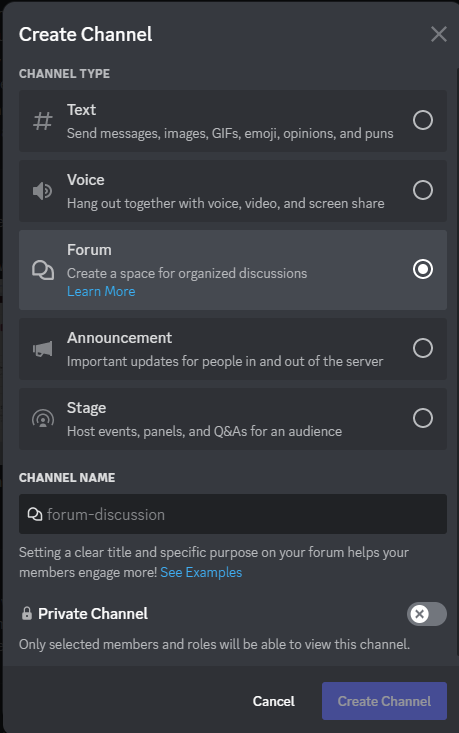
Task: Click the forum icon inside channel name field
Action: tap(35, 514)
